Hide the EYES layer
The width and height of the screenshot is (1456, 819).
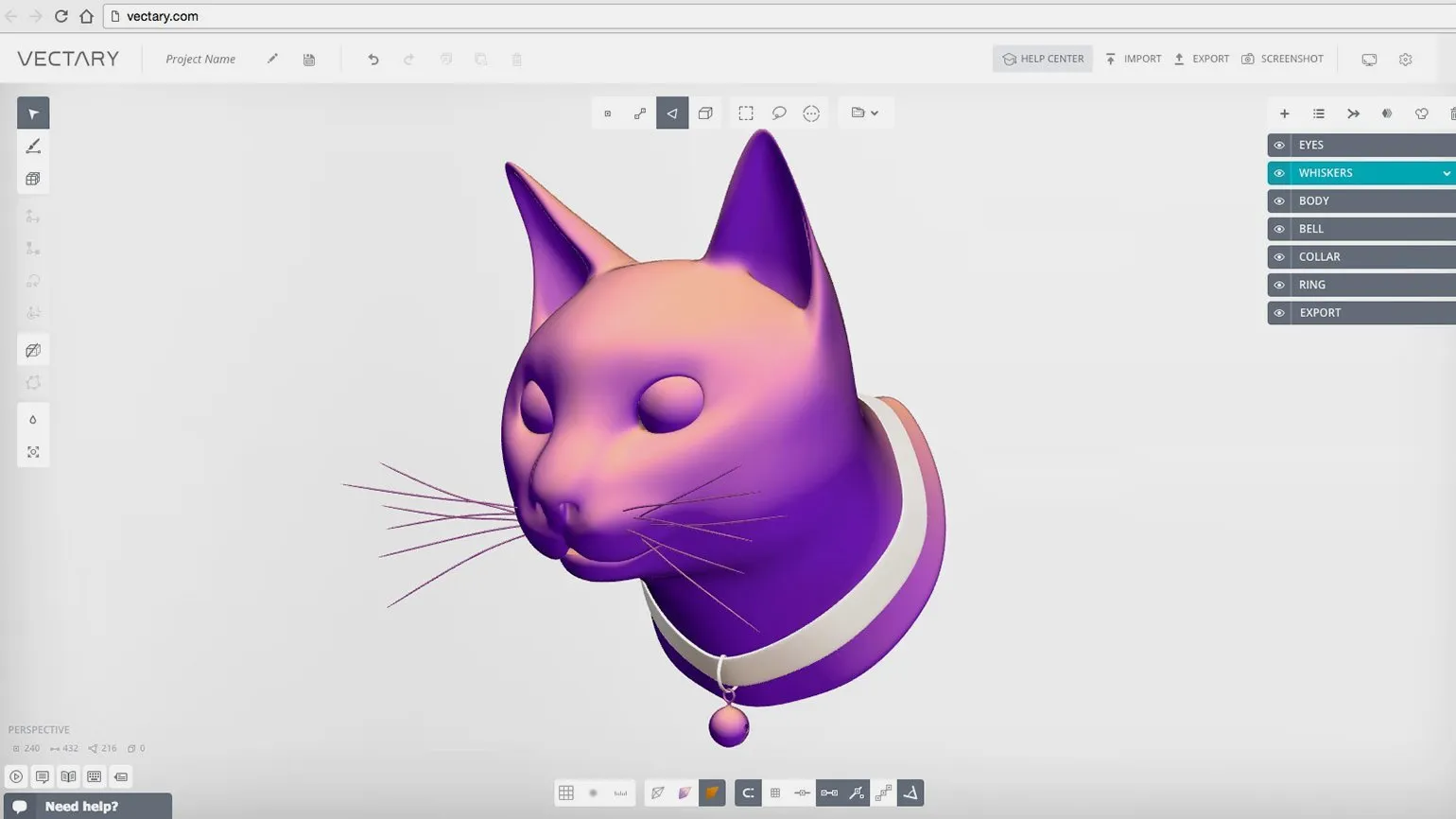point(1279,146)
